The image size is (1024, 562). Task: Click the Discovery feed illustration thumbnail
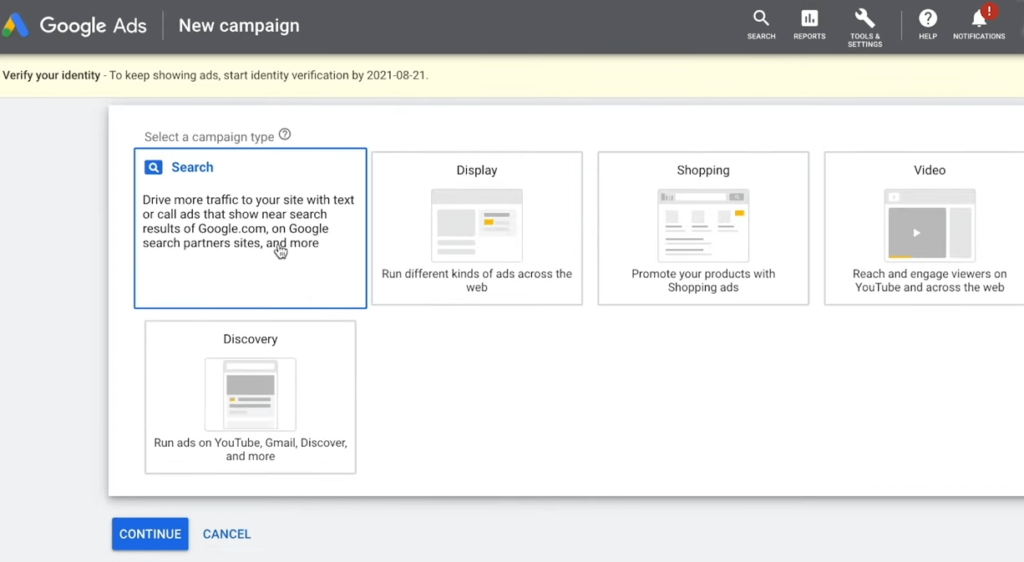click(x=250, y=394)
